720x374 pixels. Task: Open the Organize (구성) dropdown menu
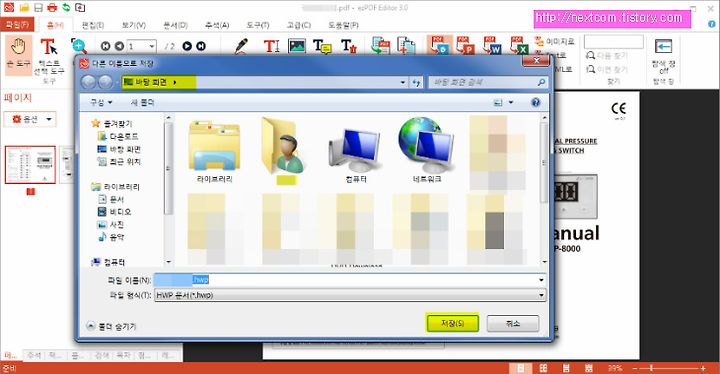pyautogui.click(x=101, y=102)
